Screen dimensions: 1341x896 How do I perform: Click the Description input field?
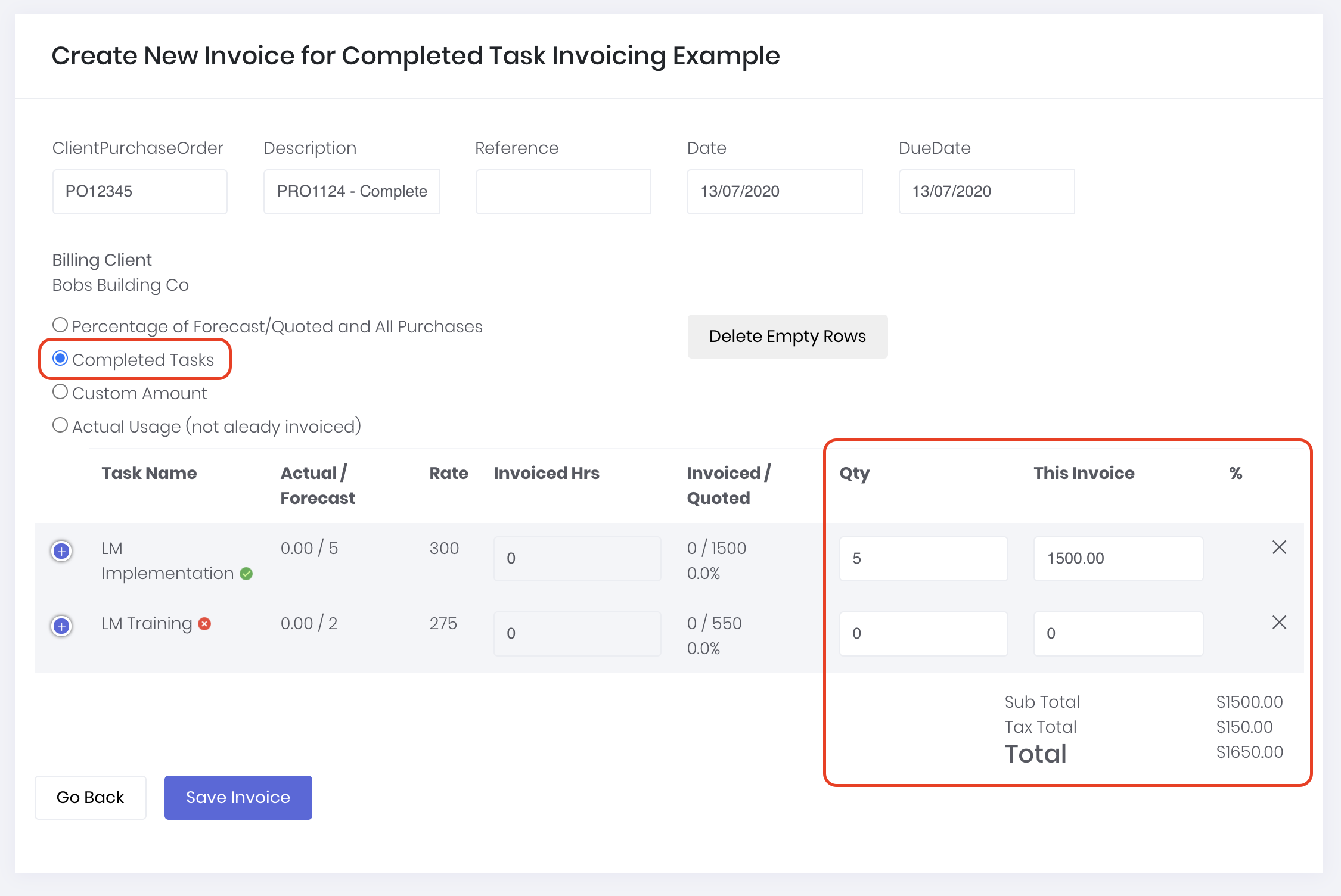click(351, 191)
